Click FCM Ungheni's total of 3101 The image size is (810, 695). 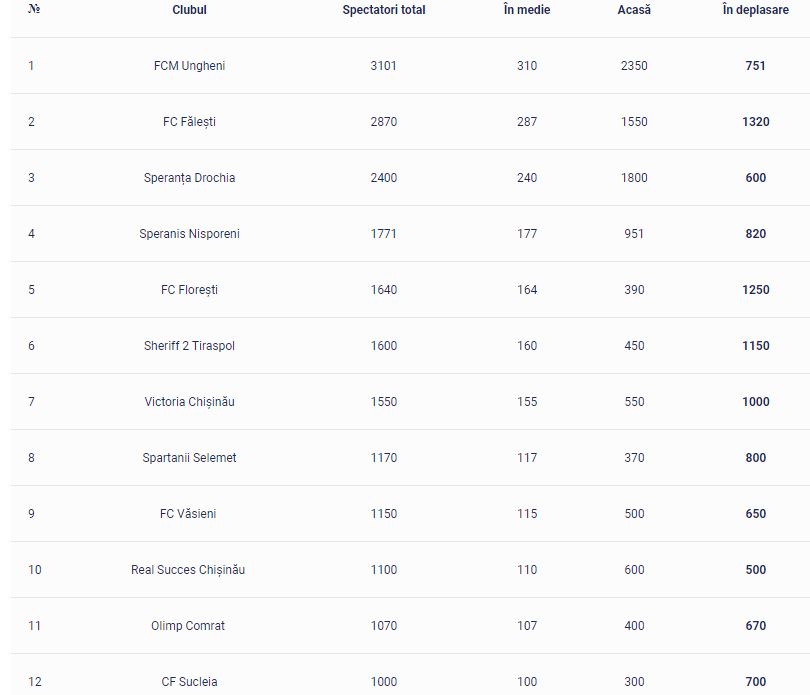pyautogui.click(x=383, y=66)
